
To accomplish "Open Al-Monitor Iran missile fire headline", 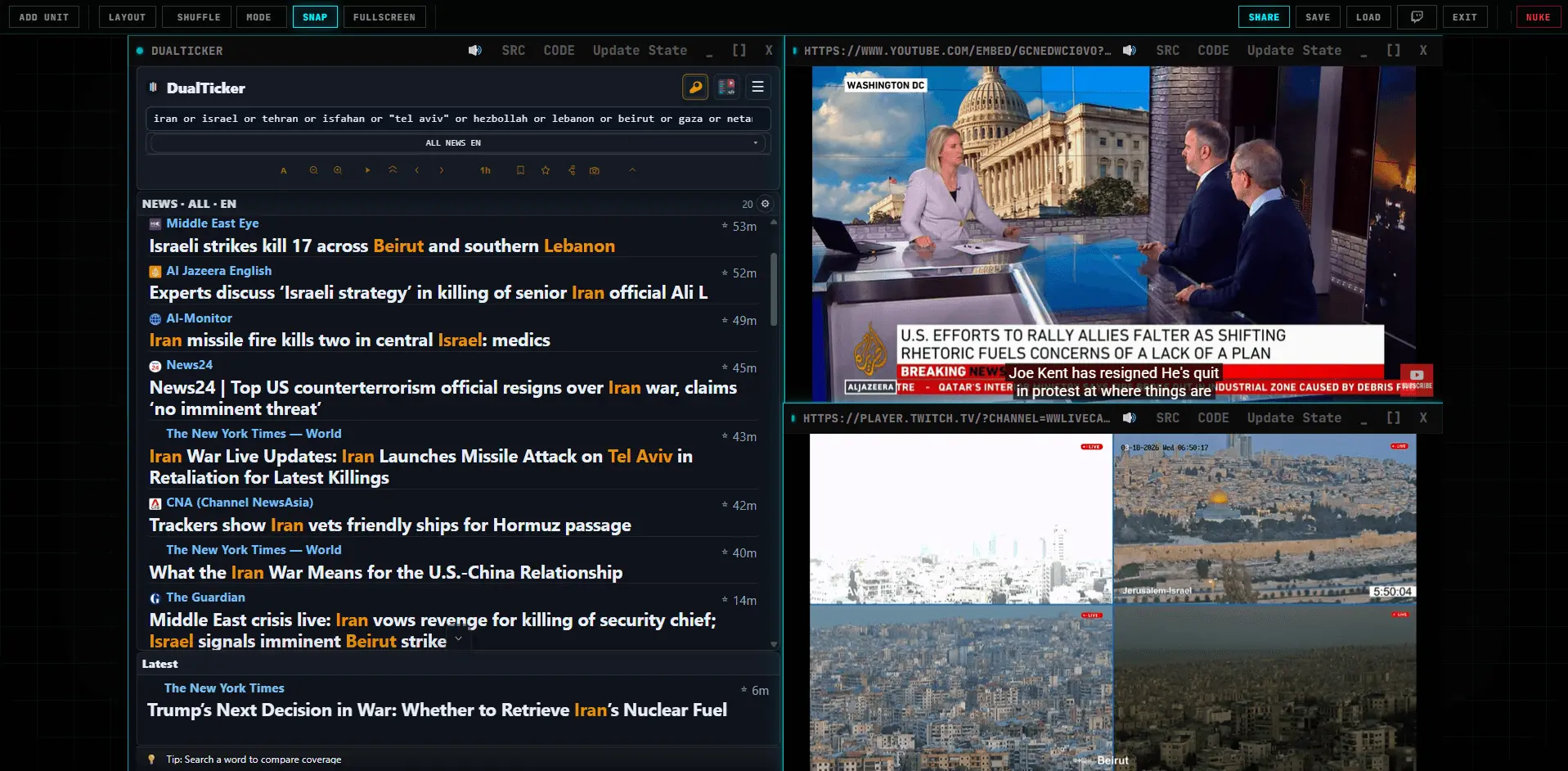I will pyautogui.click(x=349, y=340).
